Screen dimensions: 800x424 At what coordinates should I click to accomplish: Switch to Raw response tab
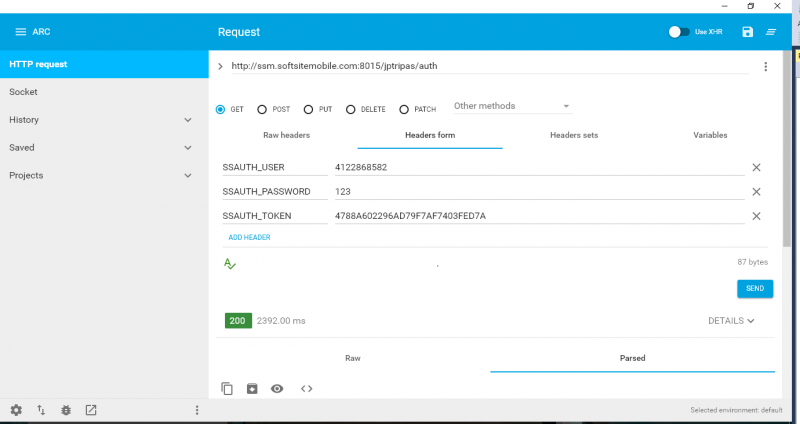[x=353, y=358]
